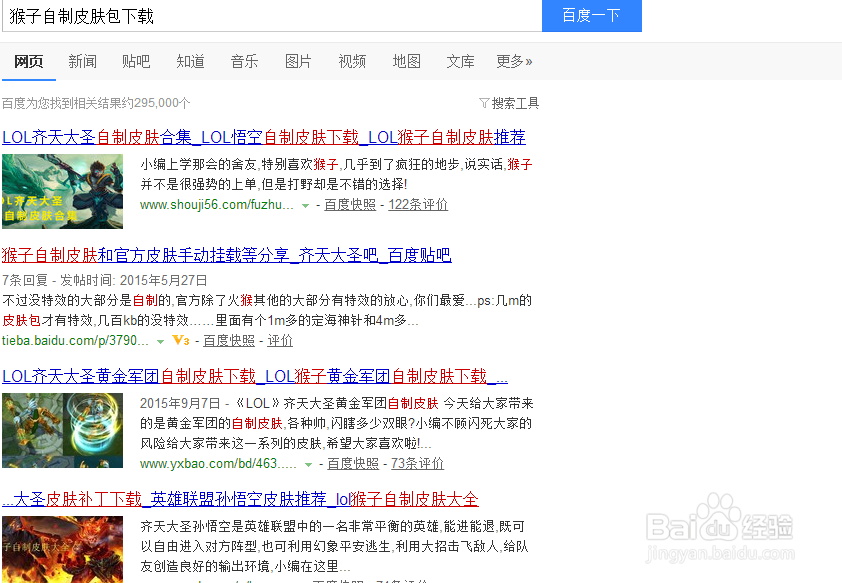Image resolution: width=842 pixels, height=583 pixels.
Task: Switch to the 音乐 tab
Action: pyautogui.click(x=244, y=62)
